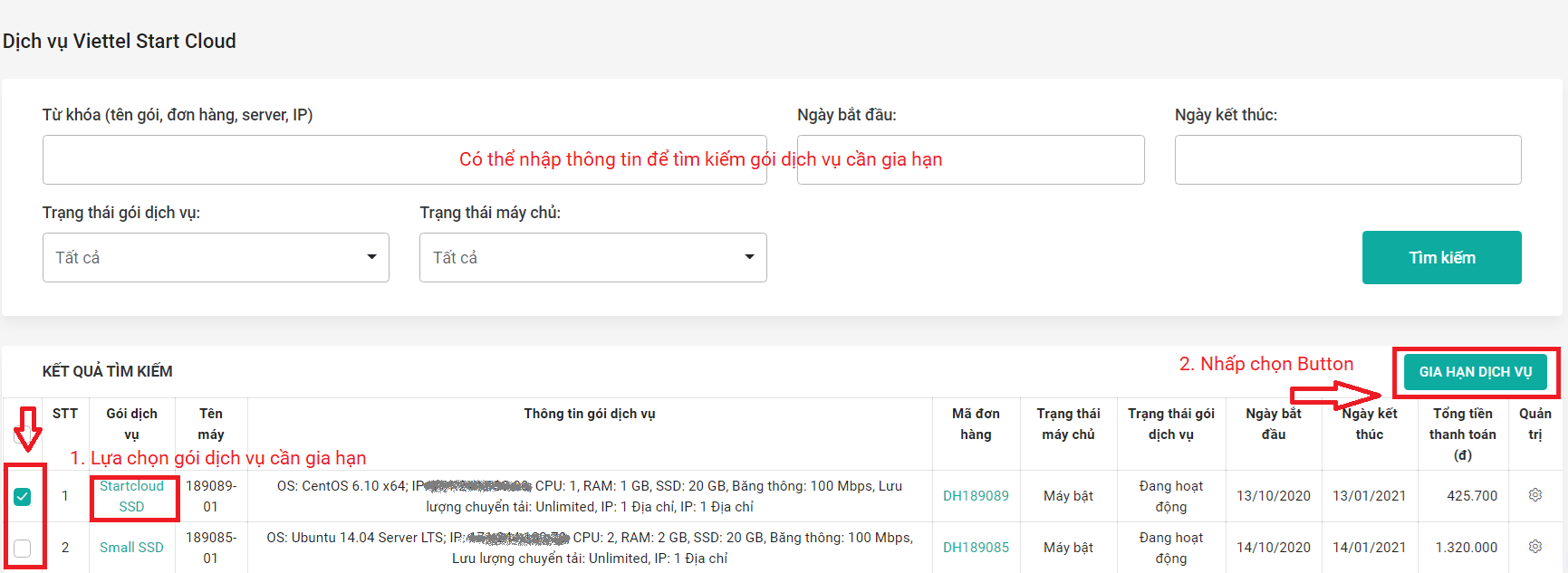Open the service package status dropdown
Screen dimensions: 1568x573
point(216,257)
